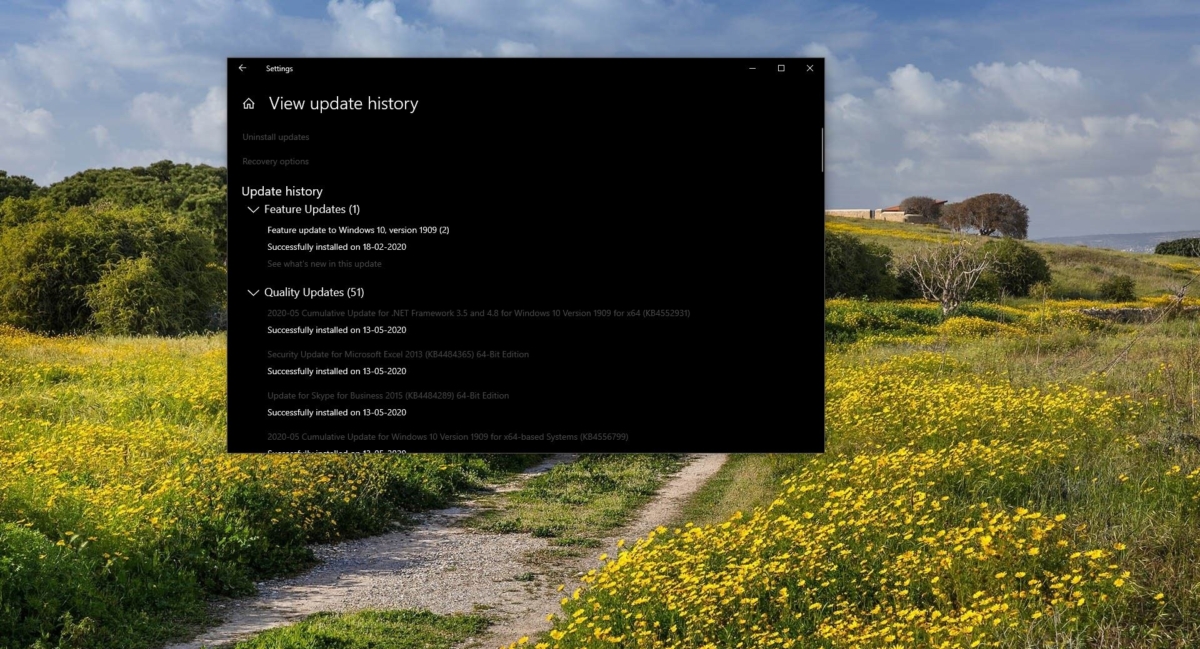Go to Settings home via house icon
The height and width of the screenshot is (649, 1200).
pyautogui.click(x=249, y=104)
